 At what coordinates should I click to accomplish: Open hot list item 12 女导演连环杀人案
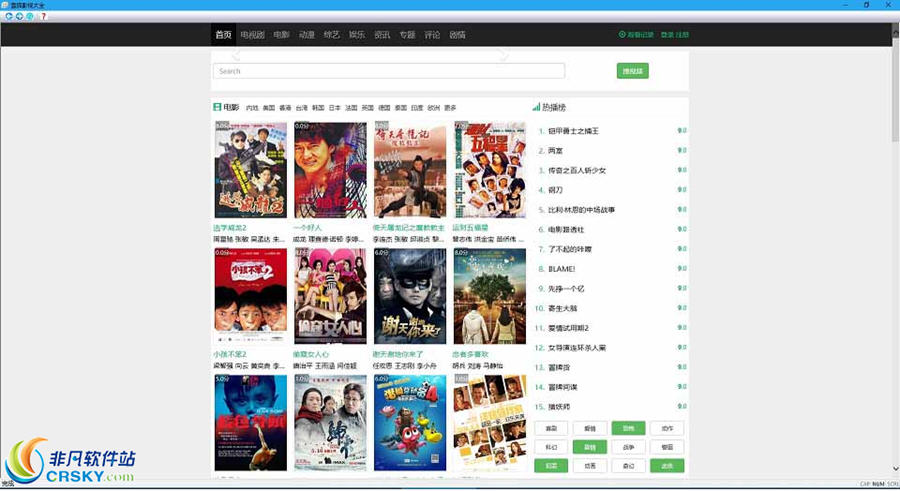[x=577, y=347]
